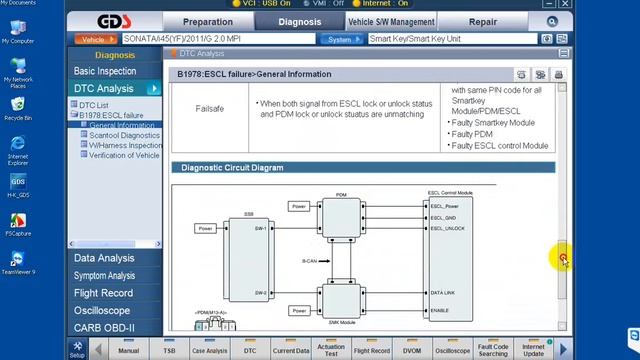
Task: Click ESCL Control Module block in diagram
Action: pyautogui.click(x=451, y=259)
